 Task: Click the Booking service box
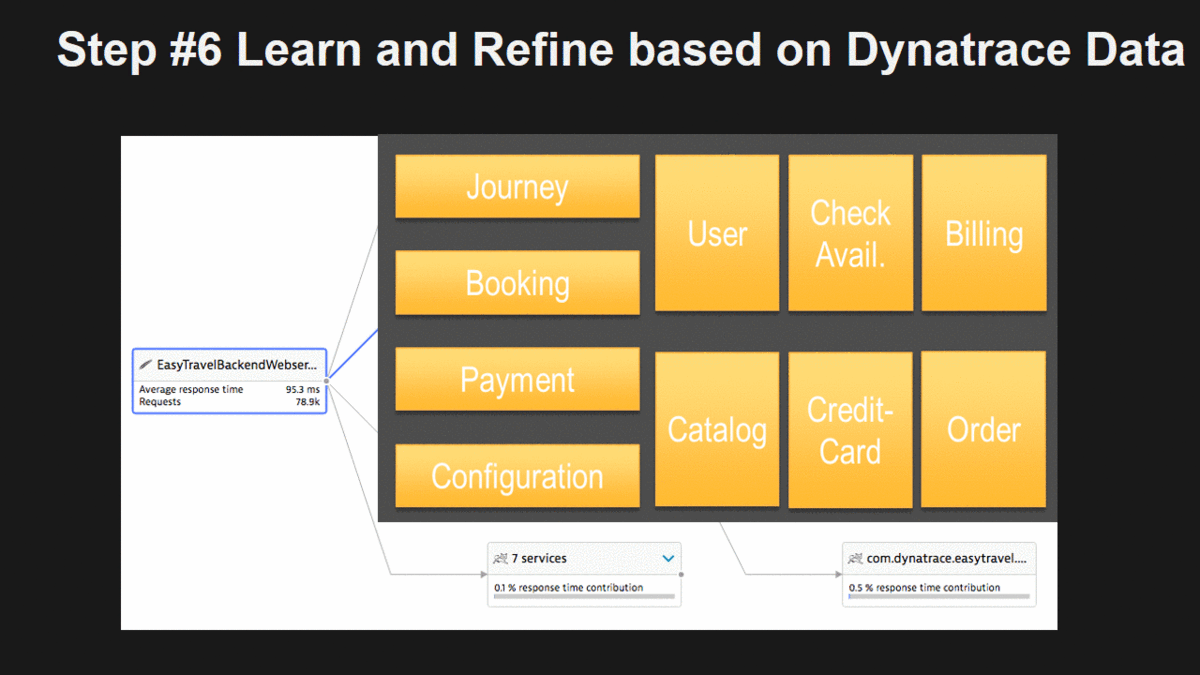click(x=517, y=283)
